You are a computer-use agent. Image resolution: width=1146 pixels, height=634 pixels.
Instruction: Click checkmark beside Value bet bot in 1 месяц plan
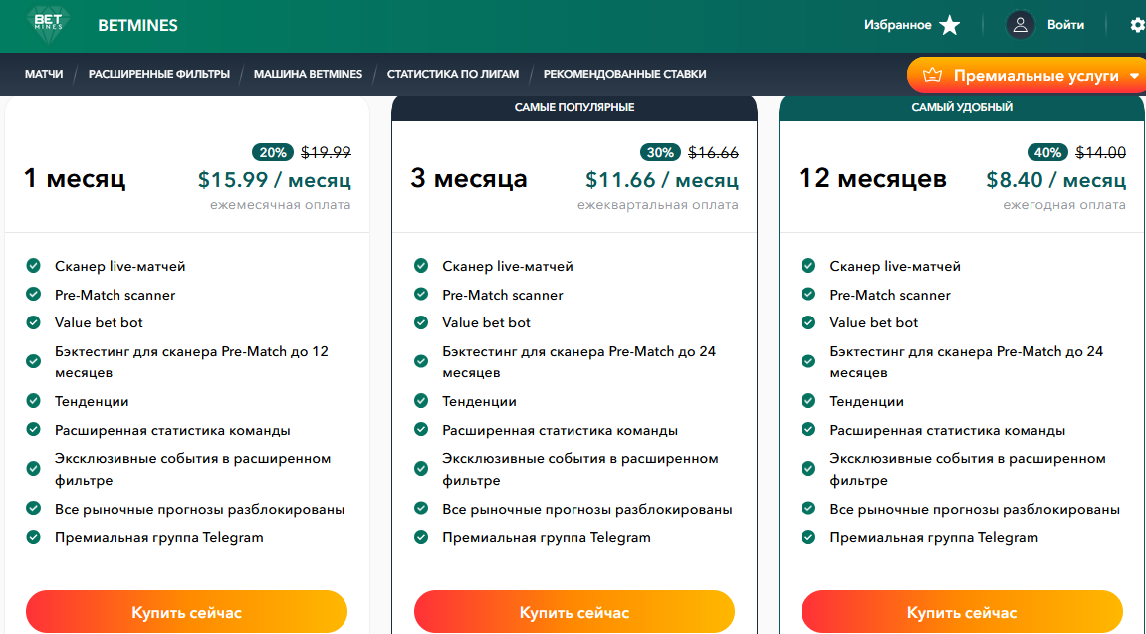[x=34, y=322]
